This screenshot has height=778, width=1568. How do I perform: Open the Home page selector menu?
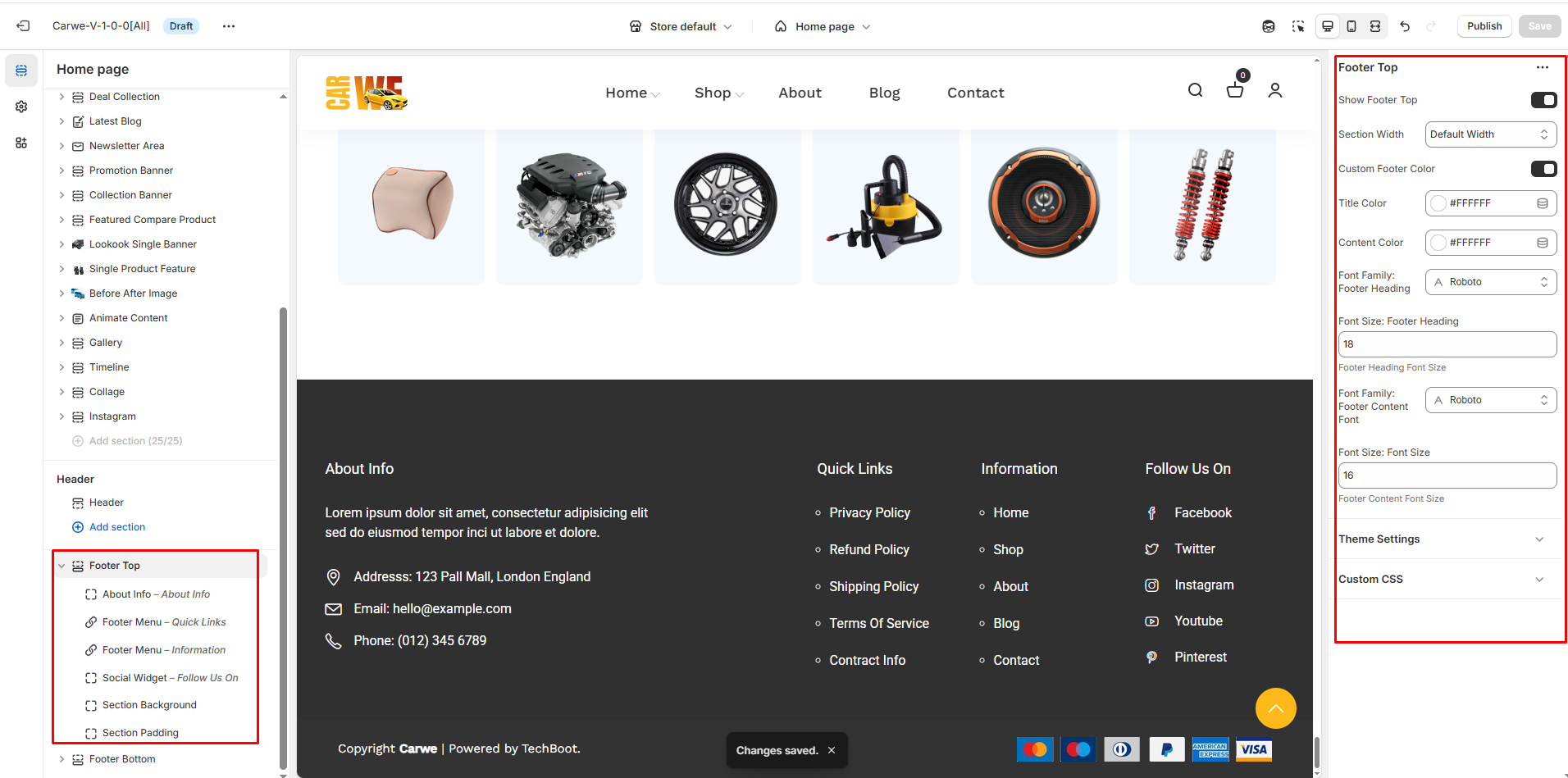[x=823, y=26]
